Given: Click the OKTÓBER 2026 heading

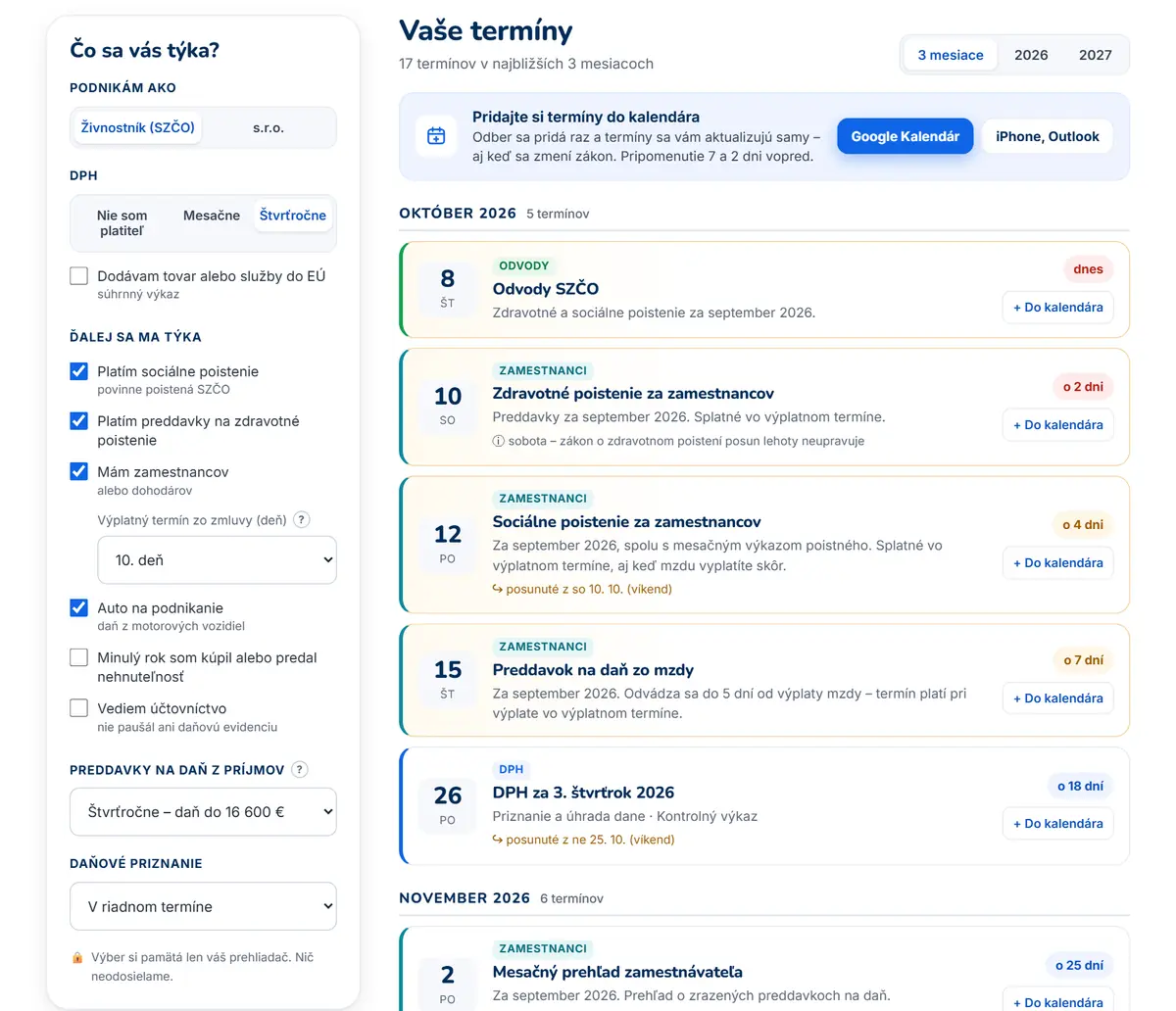Looking at the screenshot, I should 458,213.
